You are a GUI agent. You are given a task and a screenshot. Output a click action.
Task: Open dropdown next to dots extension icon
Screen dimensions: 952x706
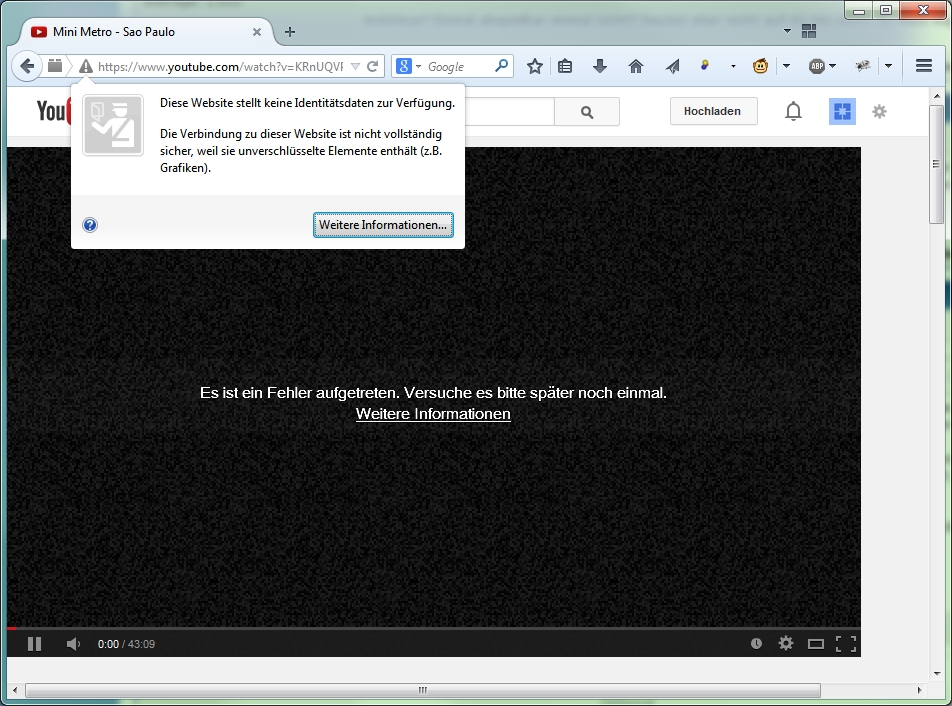tap(733, 66)
